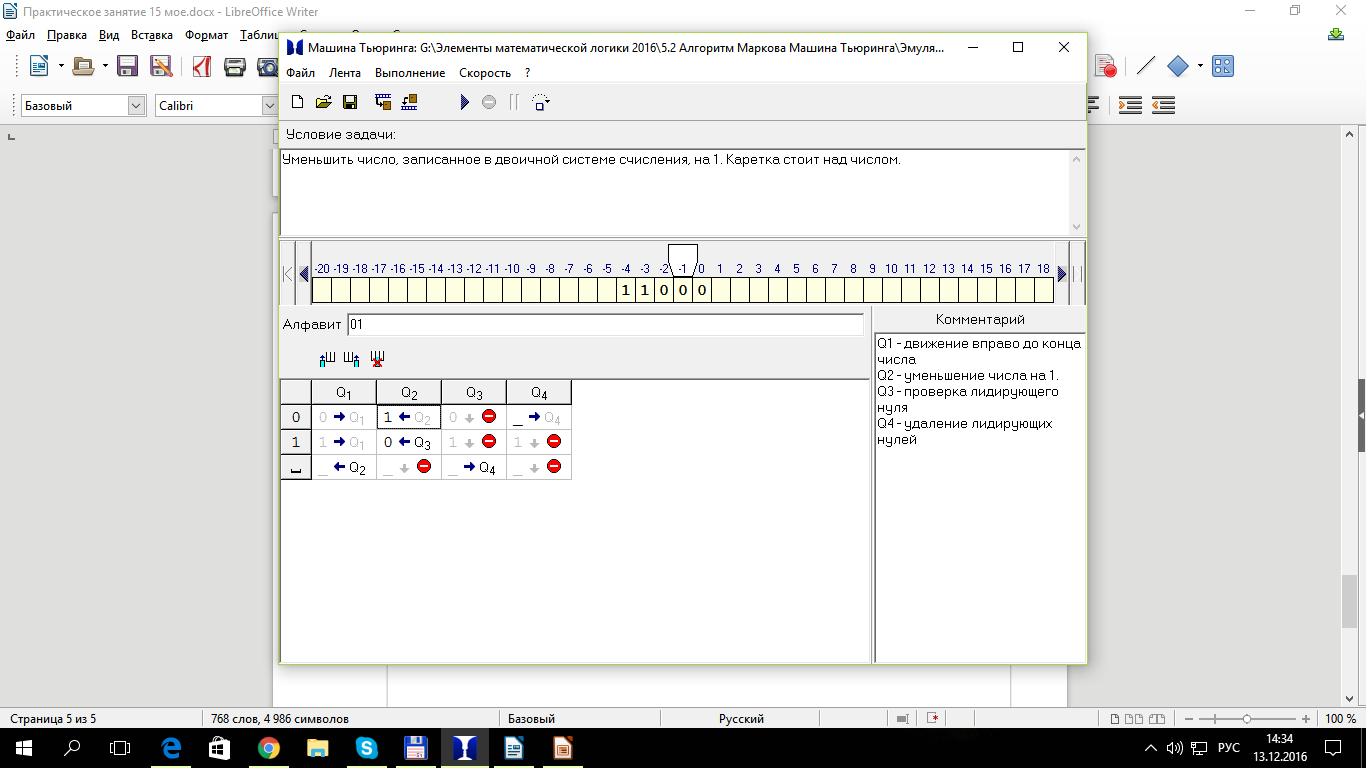Save the Turing machine program
The width and height of the screenshot is (1366, 768).
[350, 102]
